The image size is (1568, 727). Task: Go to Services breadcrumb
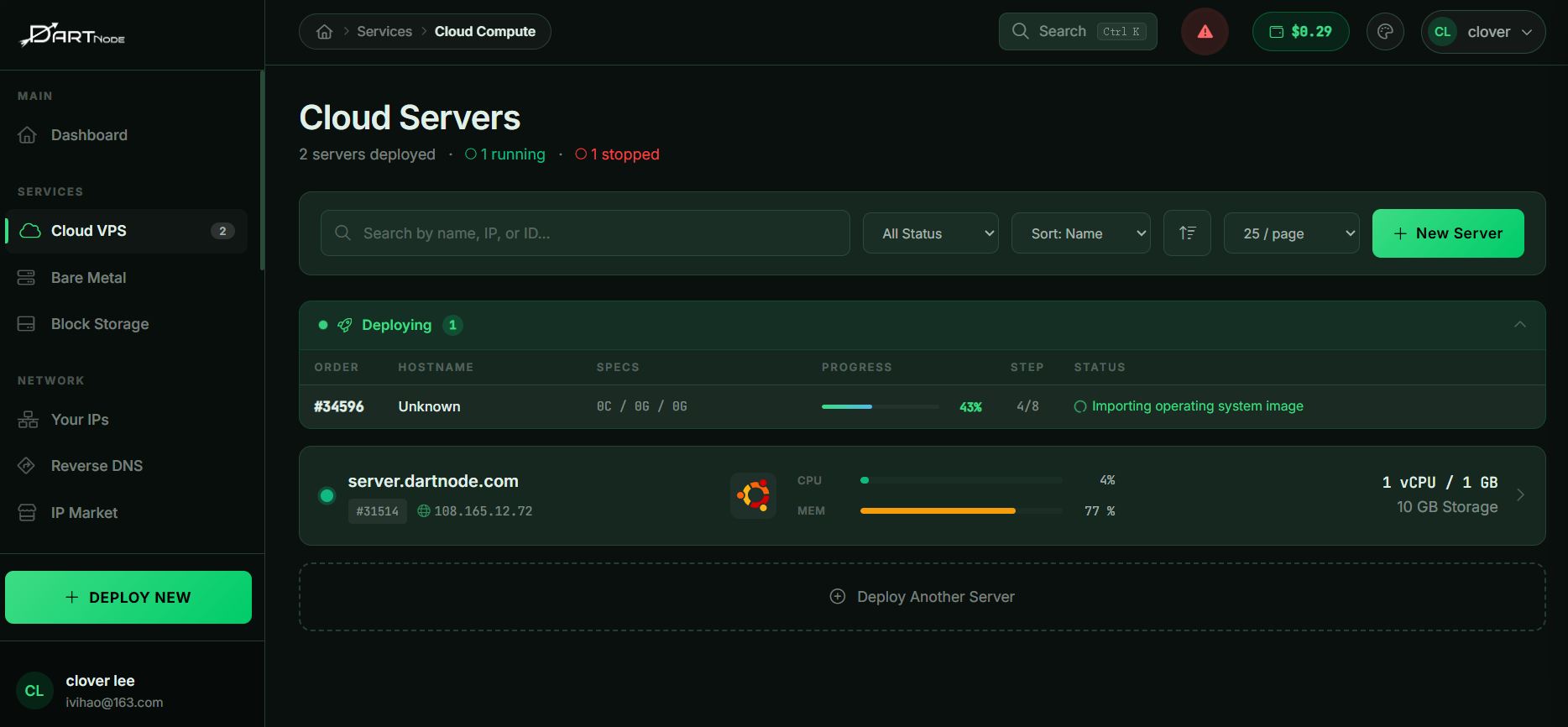click(384, 31)
